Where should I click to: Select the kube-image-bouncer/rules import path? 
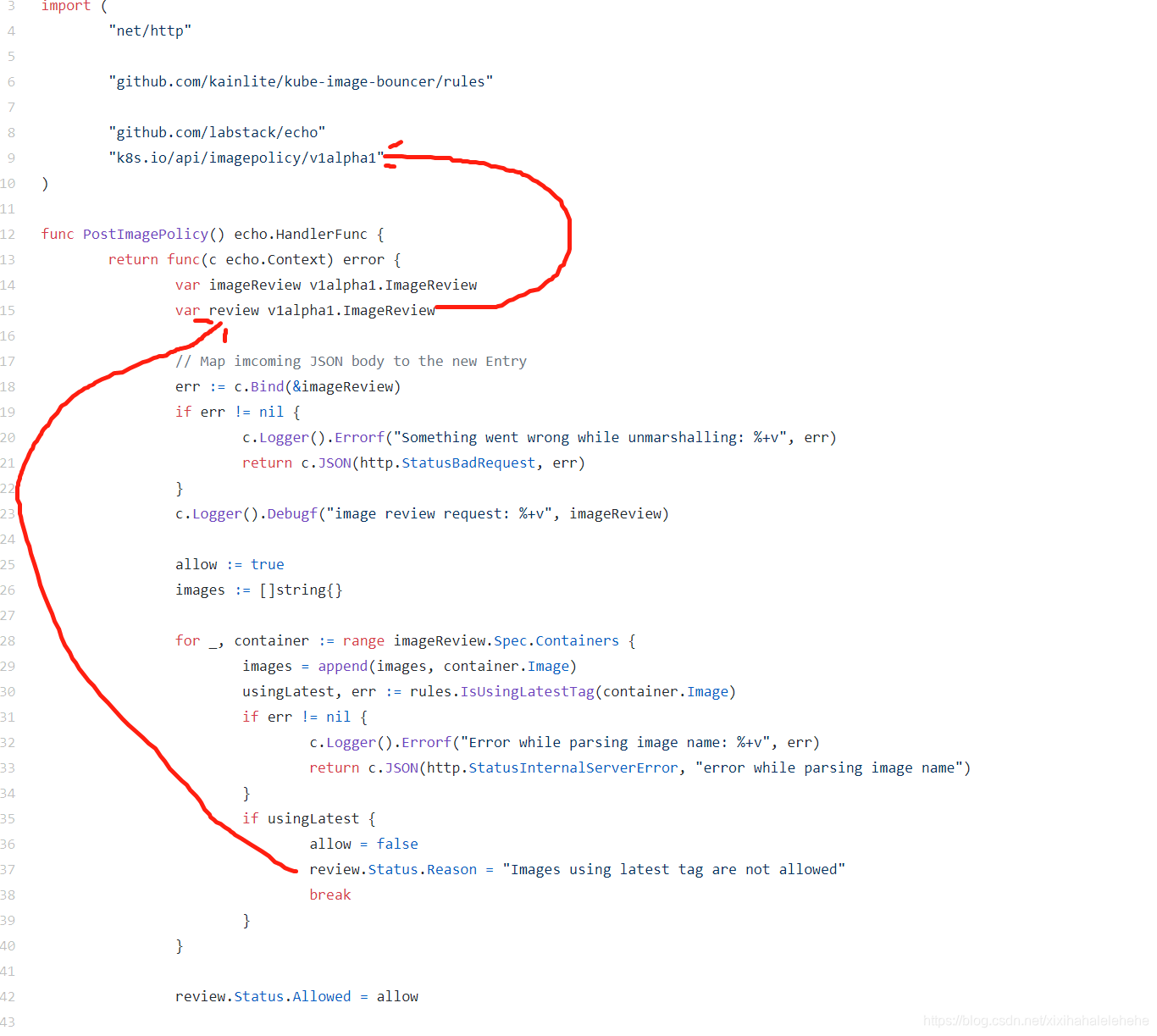tap(301, 81)
